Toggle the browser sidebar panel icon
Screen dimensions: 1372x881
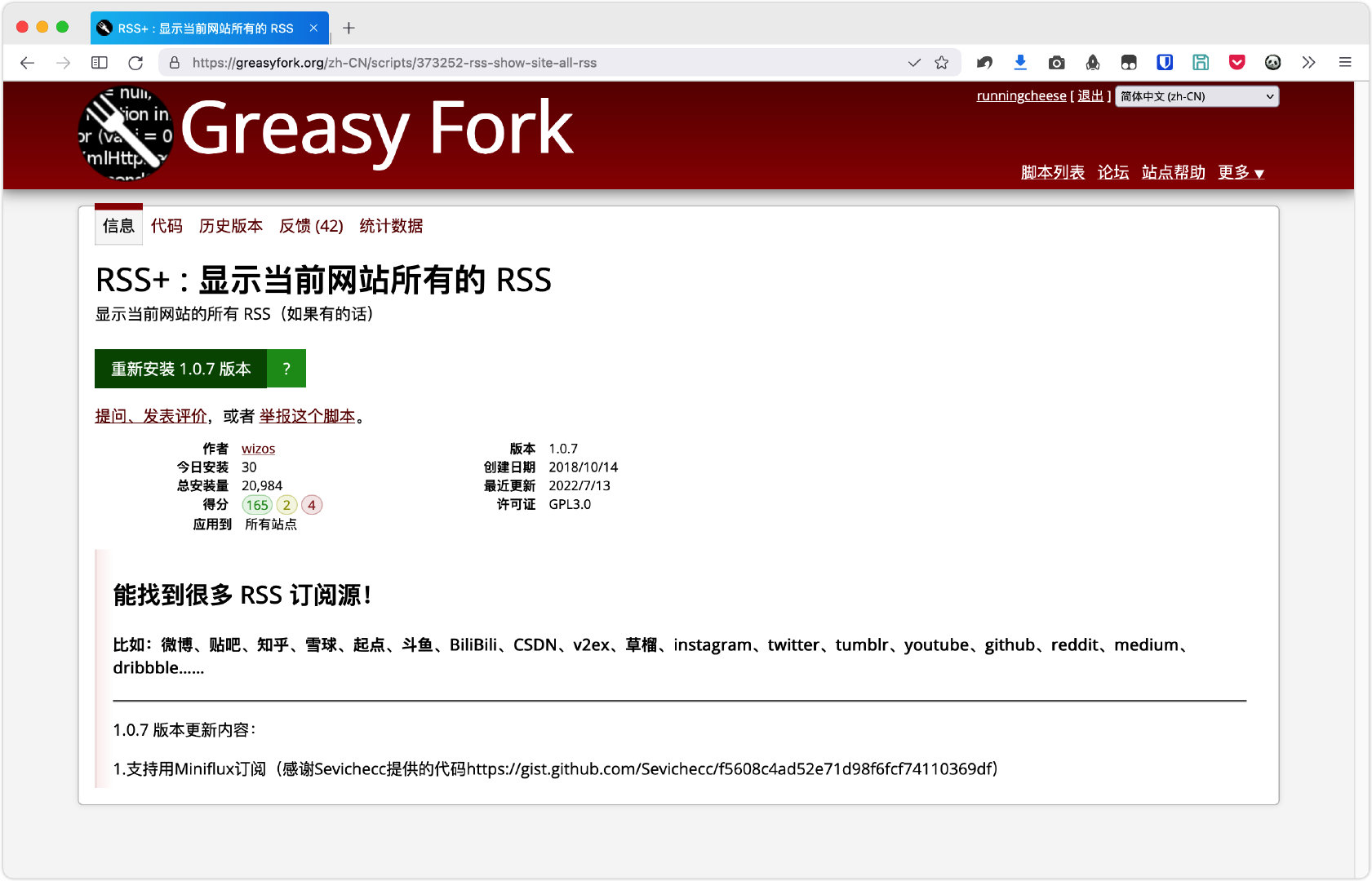point(100,63)
